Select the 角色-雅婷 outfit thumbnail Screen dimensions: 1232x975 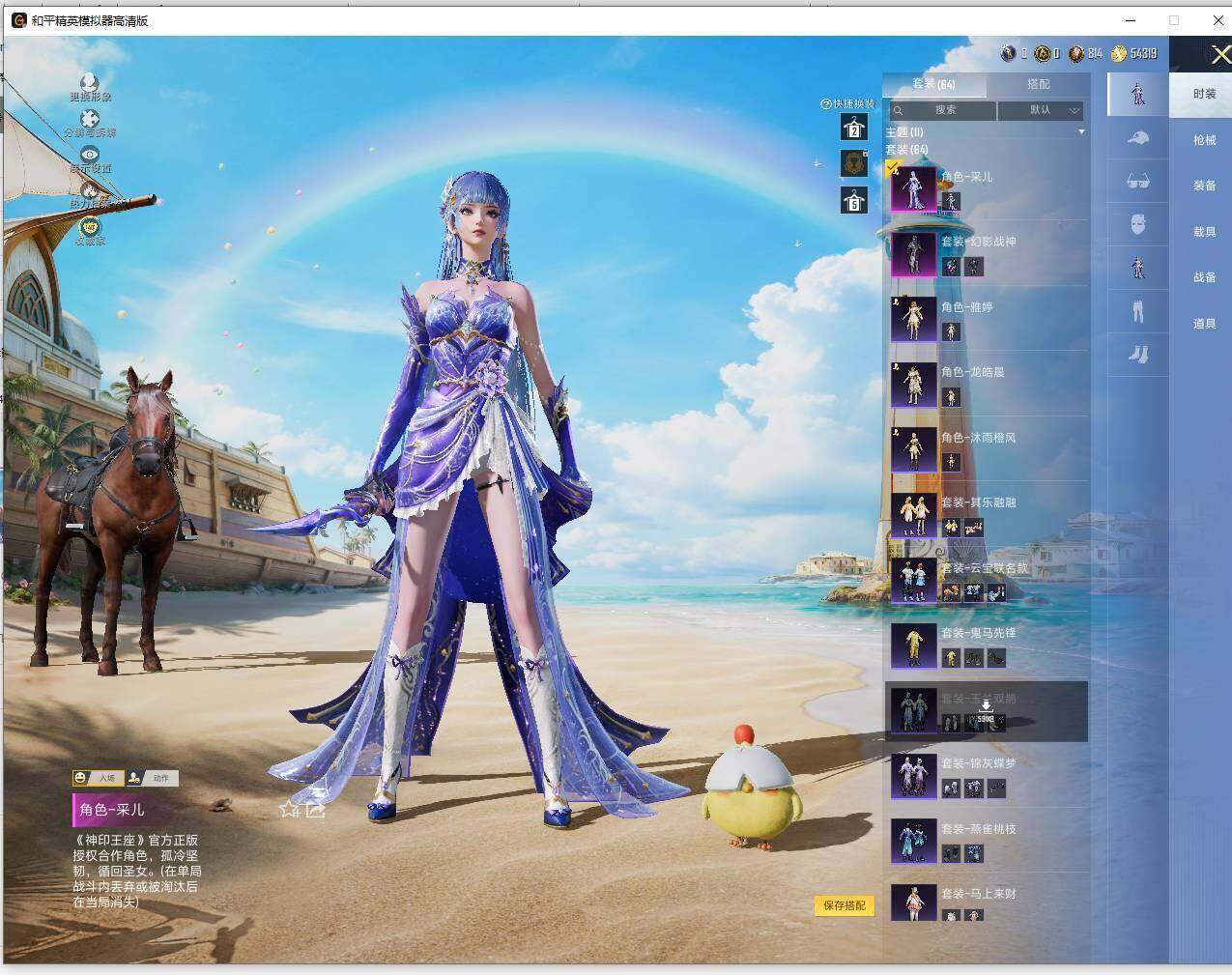point(913,319)
